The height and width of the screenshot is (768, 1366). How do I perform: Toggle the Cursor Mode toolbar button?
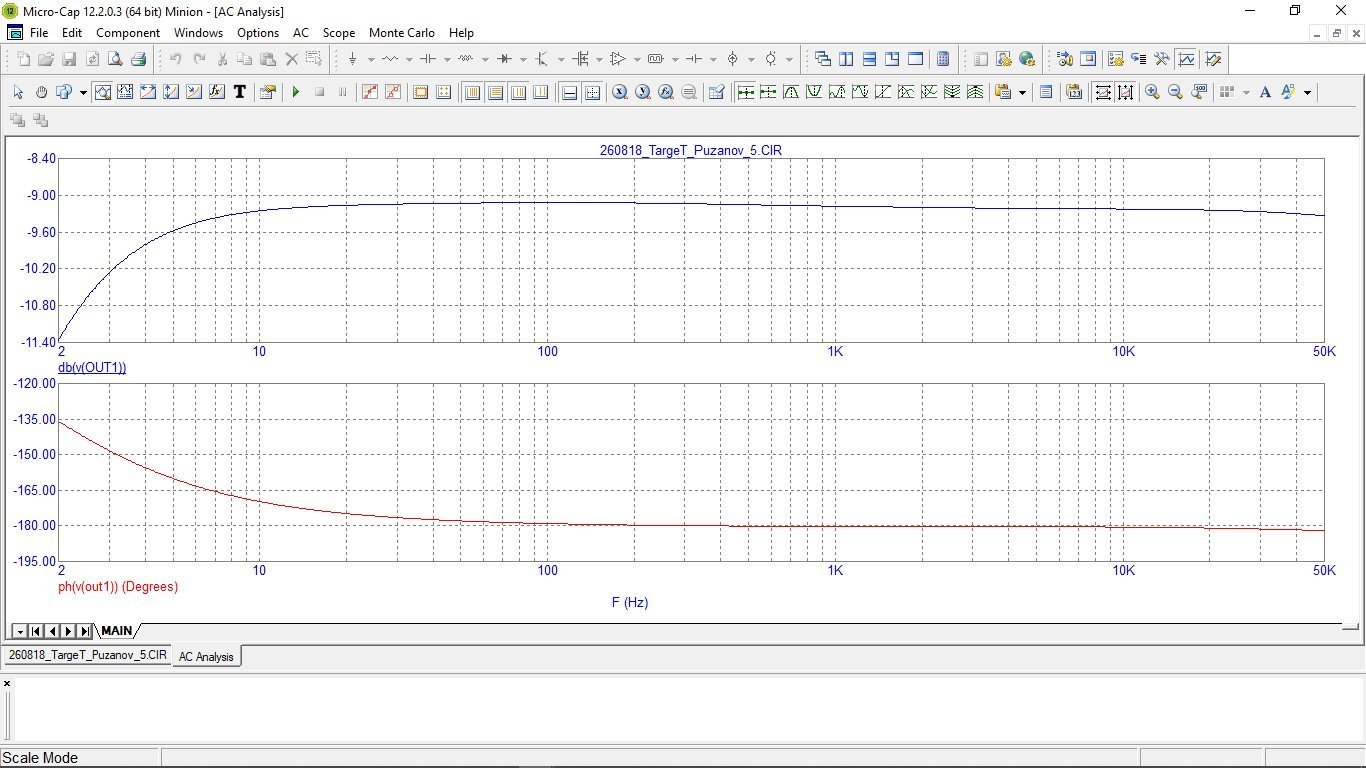click(x=125, y=92)
